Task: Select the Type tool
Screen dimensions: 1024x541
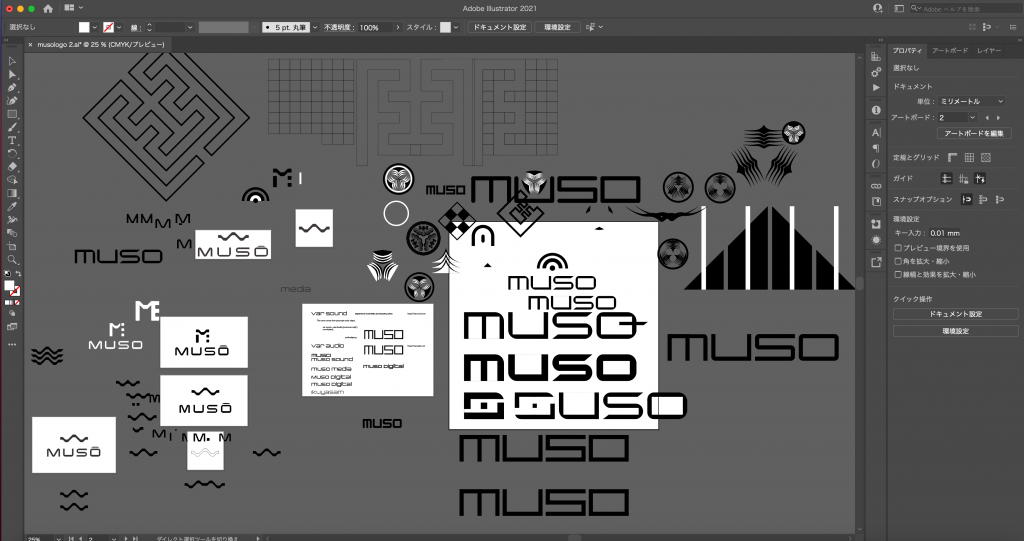Action: (12, 140)
